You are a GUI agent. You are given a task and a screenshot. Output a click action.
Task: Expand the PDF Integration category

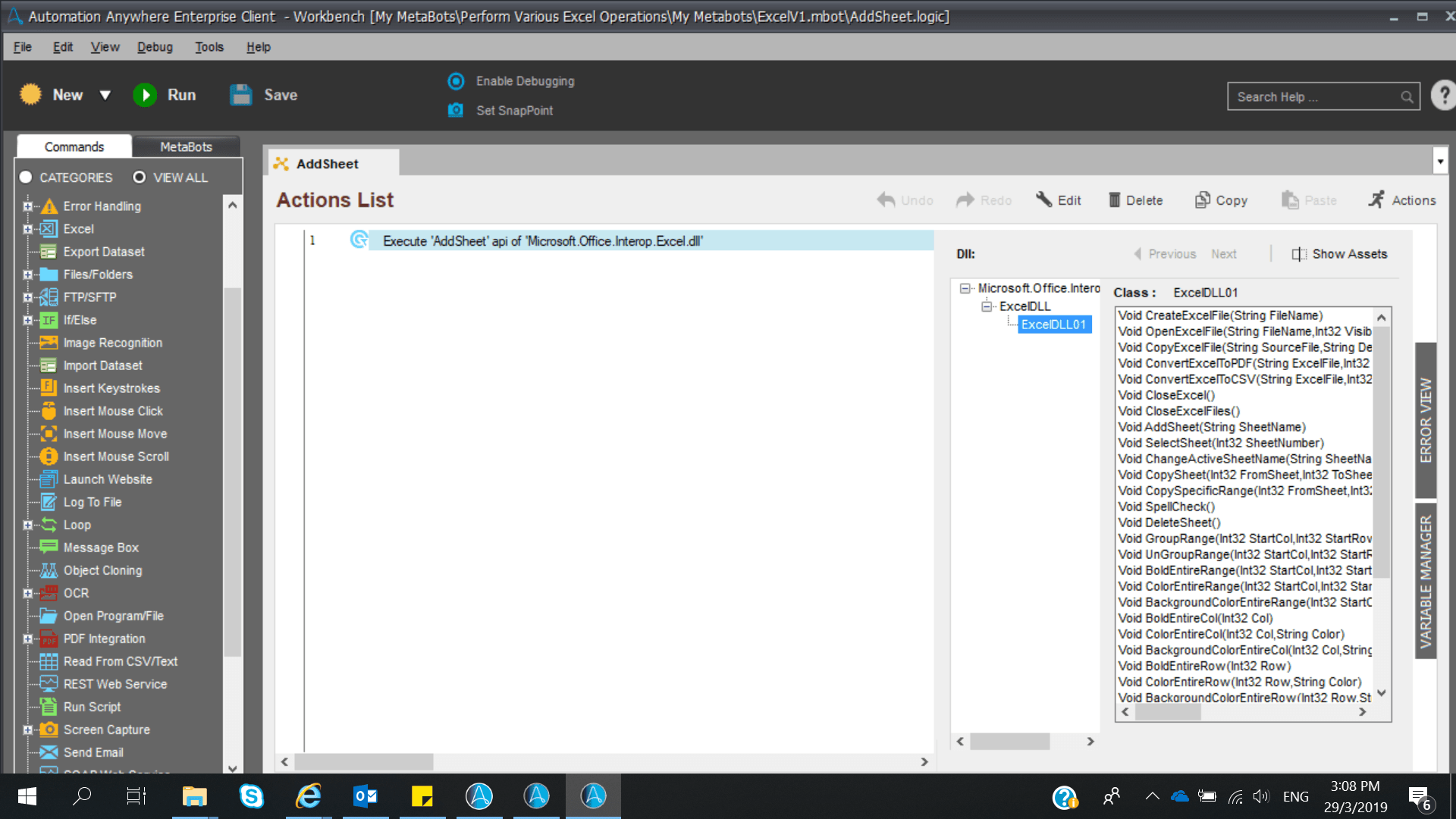(28, 639)
